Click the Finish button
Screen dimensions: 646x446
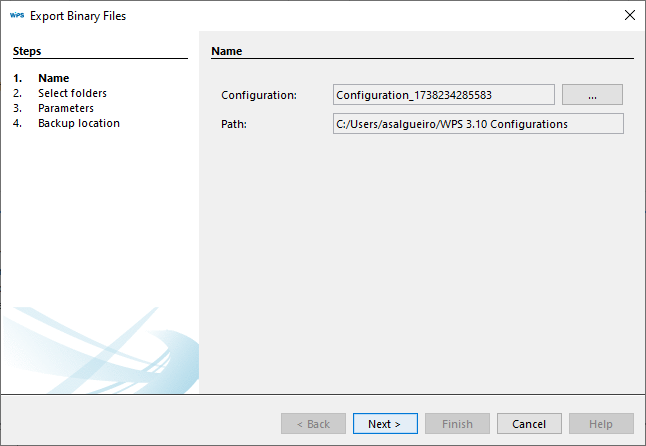pyautogui.click(x=457, y=424)
